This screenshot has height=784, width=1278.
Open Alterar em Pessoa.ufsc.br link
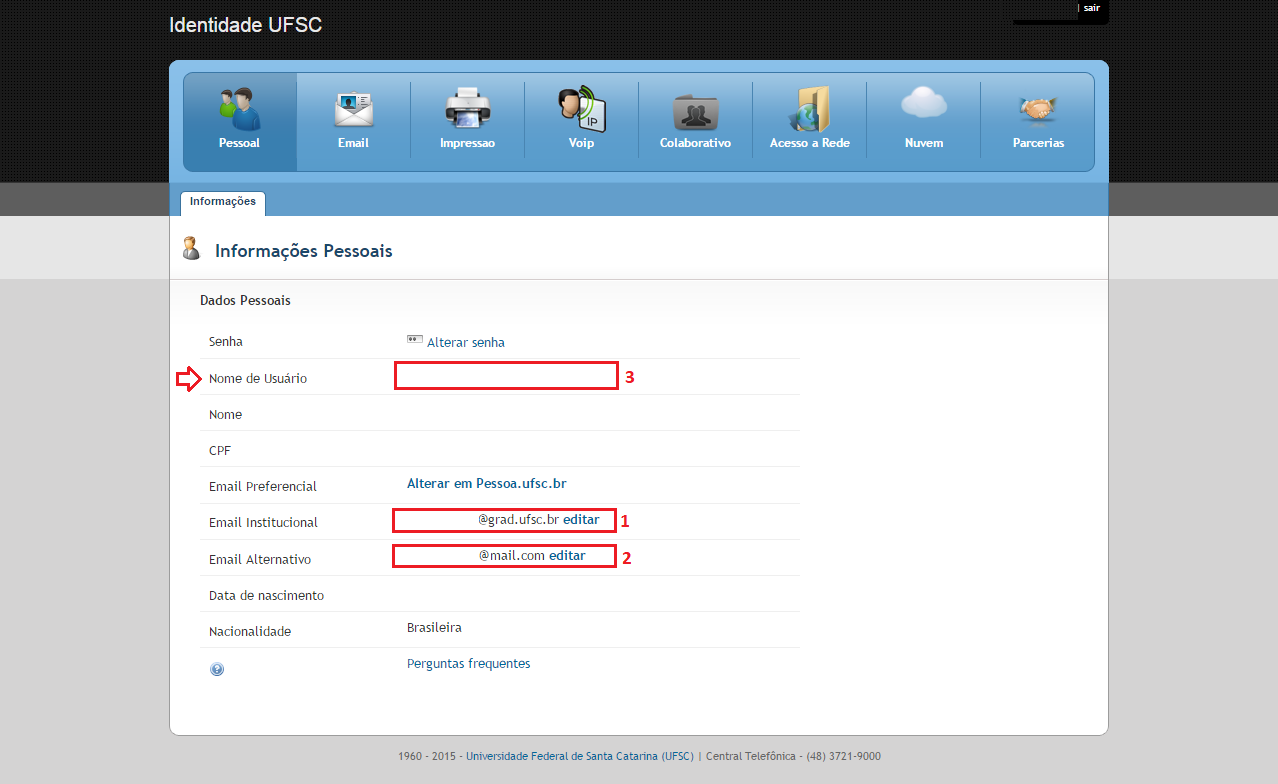click(x=487, y=483)
